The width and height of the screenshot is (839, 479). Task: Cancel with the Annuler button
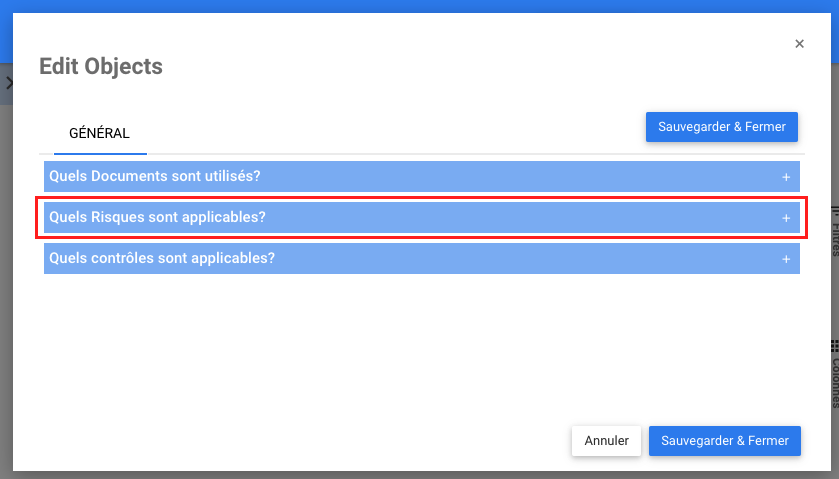(606, 441)
